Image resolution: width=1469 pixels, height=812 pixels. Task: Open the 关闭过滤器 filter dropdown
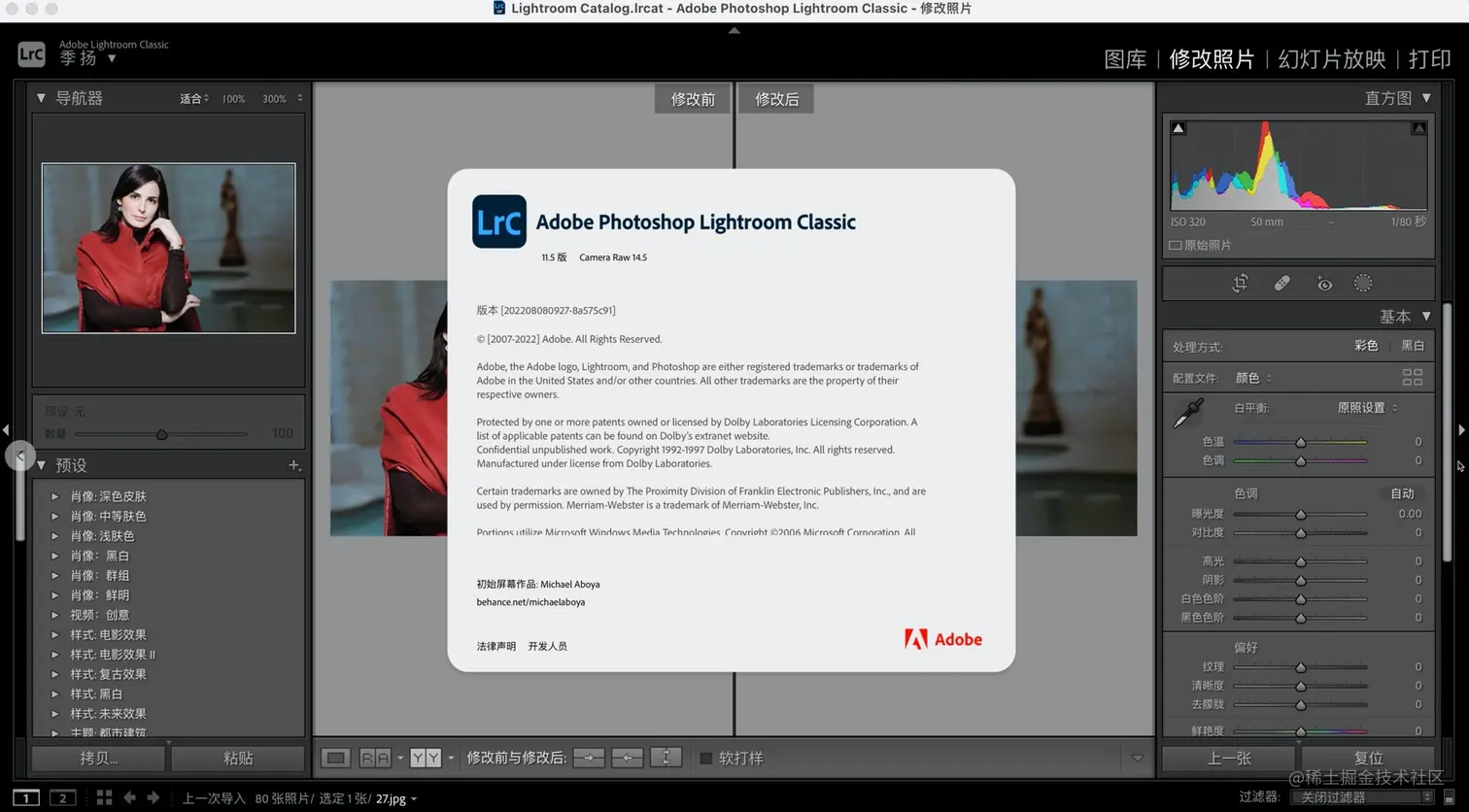point(1362,797)
